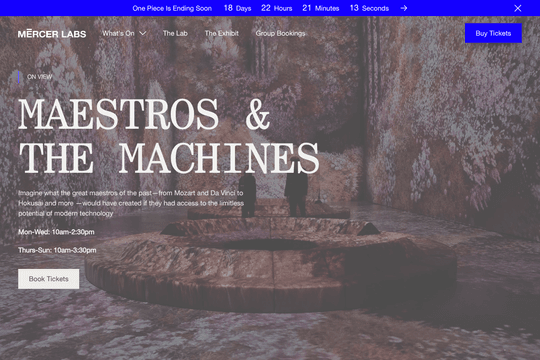Image resolution: width=540 pixels, height=360 pixels.
Task: Click the Thurs-Sun: 10am-3:30pm hours text
Action: tap(57, 250)
